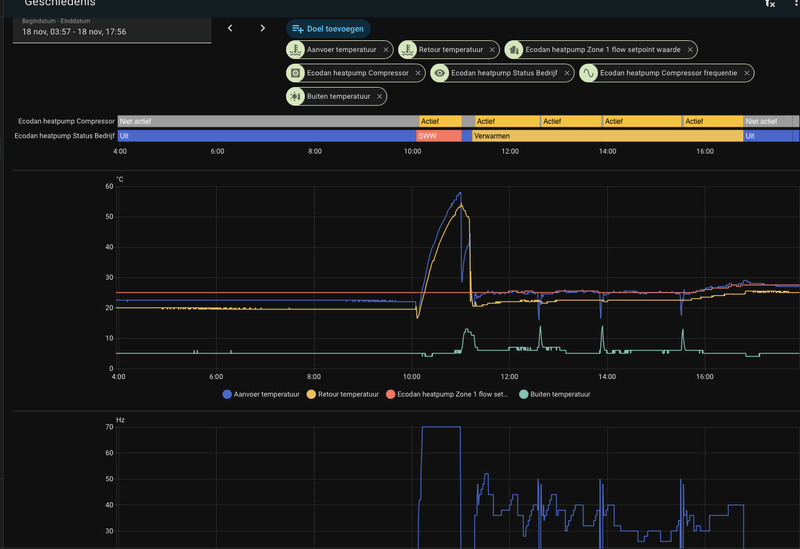Click the SWW status segment in timeline
The height and width of the screenshot is (549, 800).
(x=439, y=136)
